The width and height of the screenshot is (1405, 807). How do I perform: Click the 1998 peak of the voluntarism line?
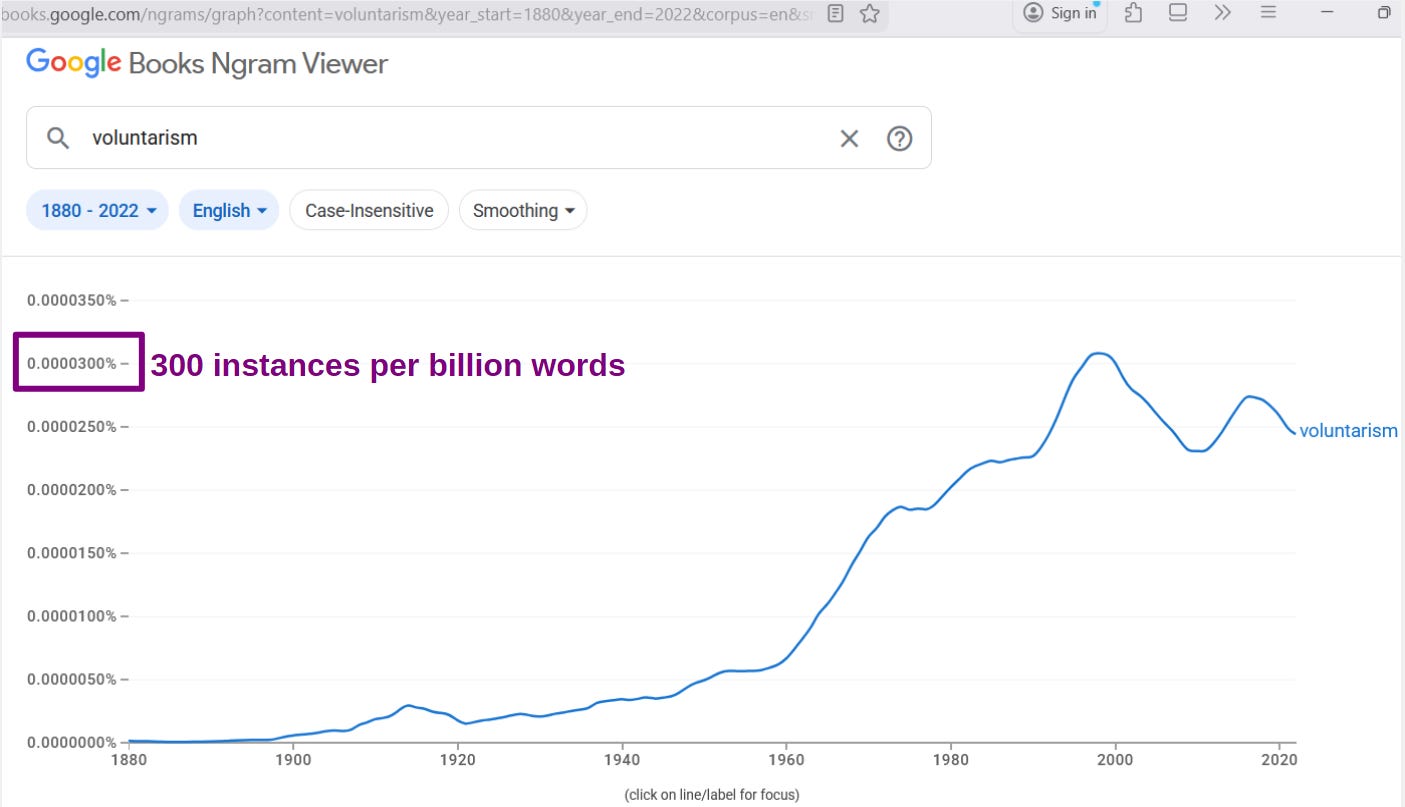[1098, 353]
